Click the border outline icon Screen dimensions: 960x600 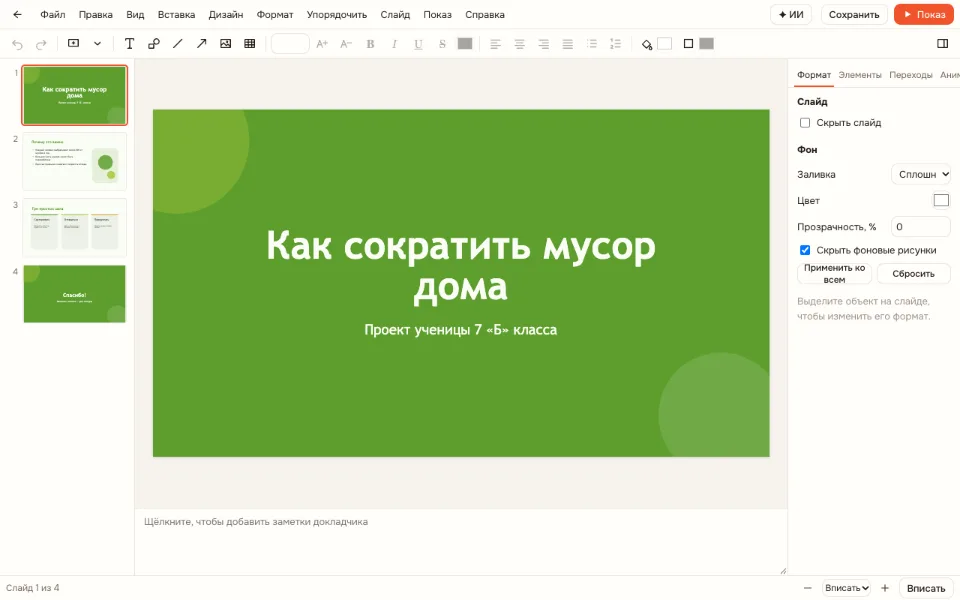(x=688, y=43)
